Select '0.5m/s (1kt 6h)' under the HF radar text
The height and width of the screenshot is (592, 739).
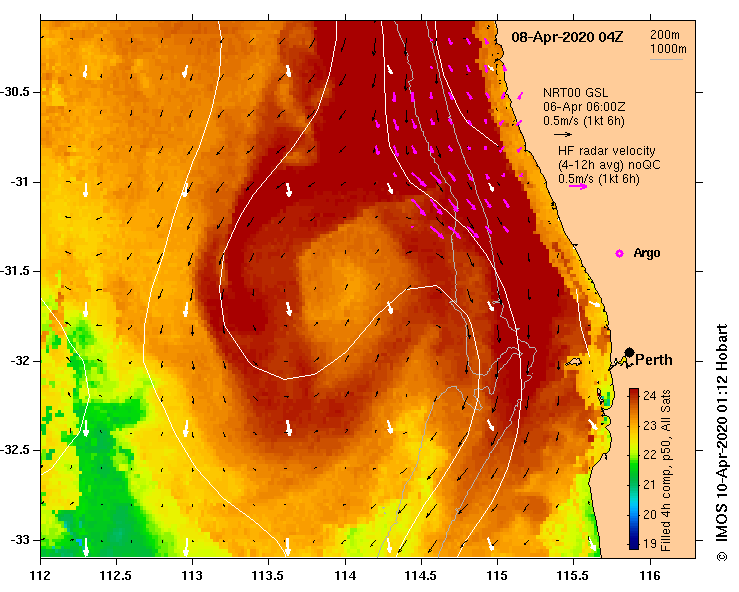(x=599, y=179)
